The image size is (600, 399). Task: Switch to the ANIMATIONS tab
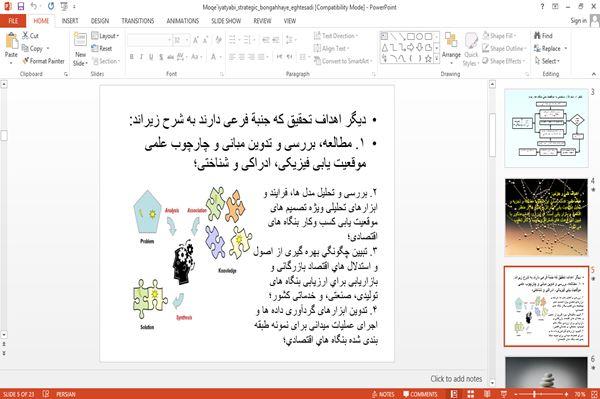[x=183, y=21]
